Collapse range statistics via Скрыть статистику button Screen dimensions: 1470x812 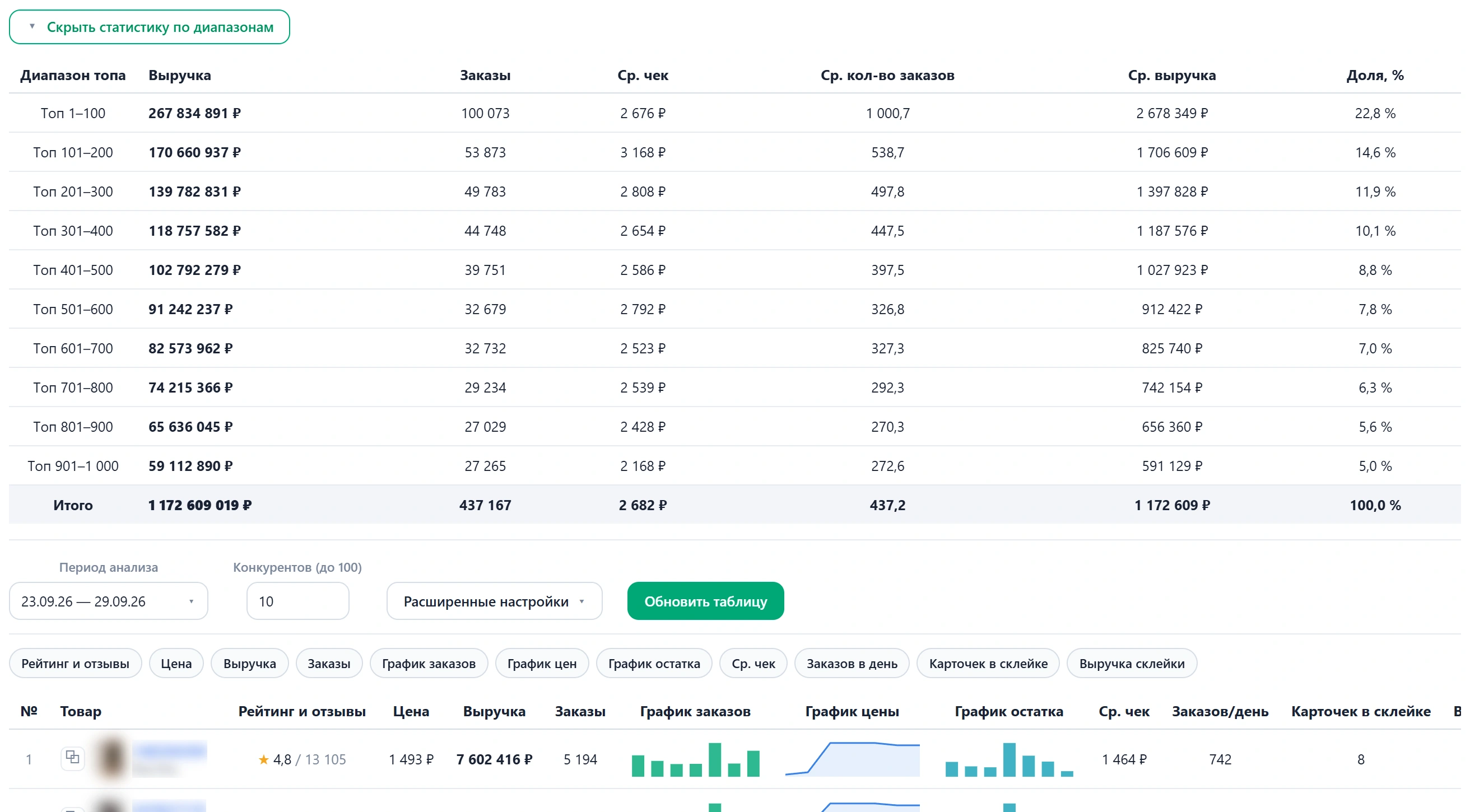[x=150, y=27]
